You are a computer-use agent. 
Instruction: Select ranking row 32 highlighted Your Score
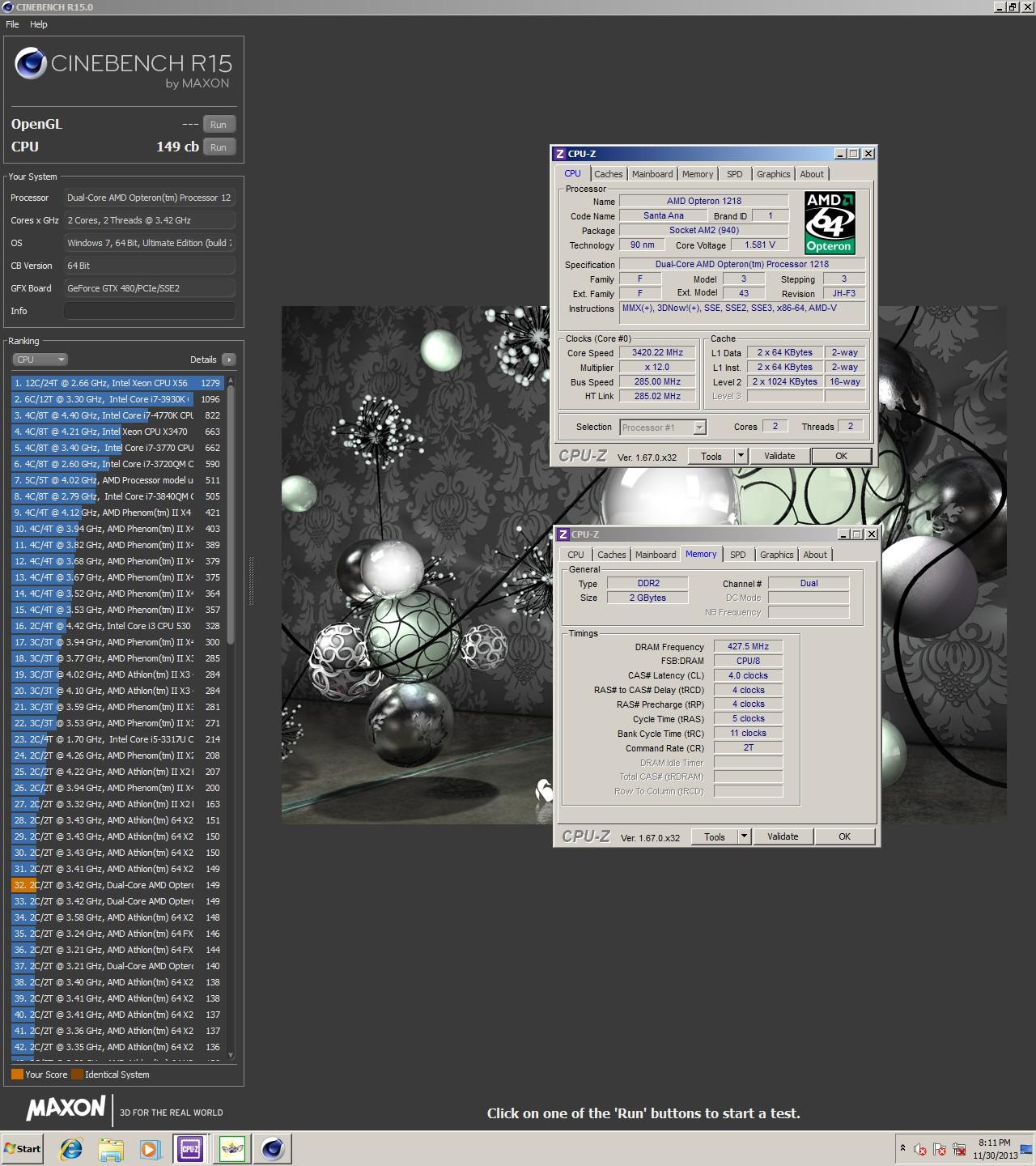pyautogui.click(x=117, y=885)
